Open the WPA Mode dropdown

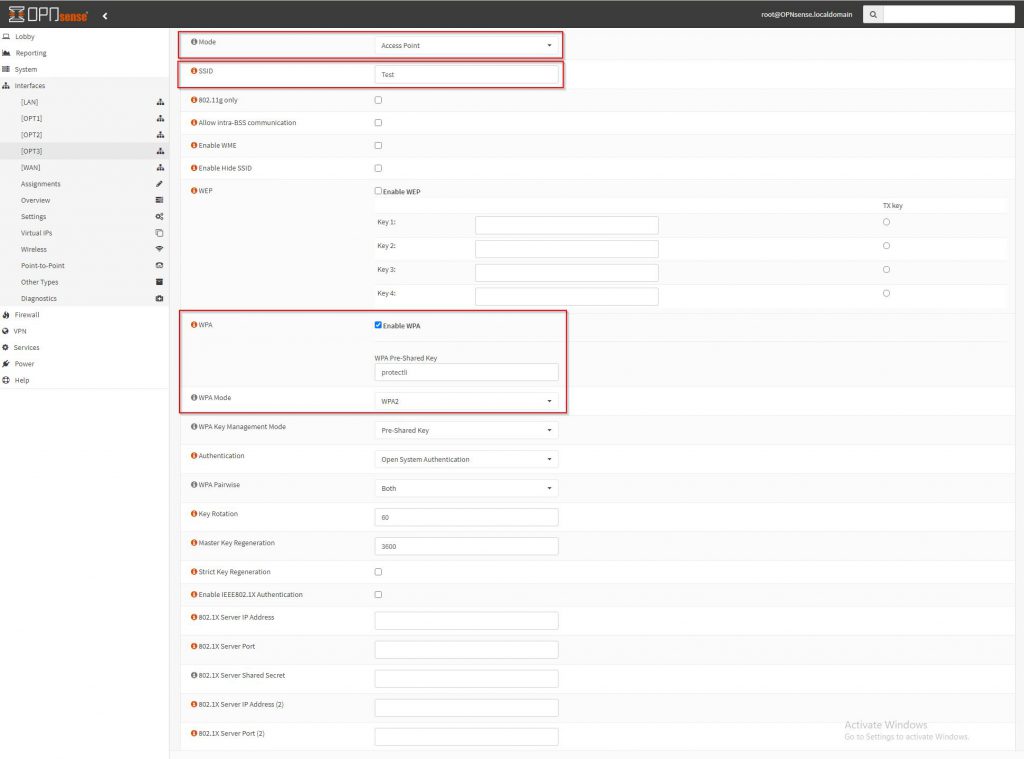pos(466,401)
